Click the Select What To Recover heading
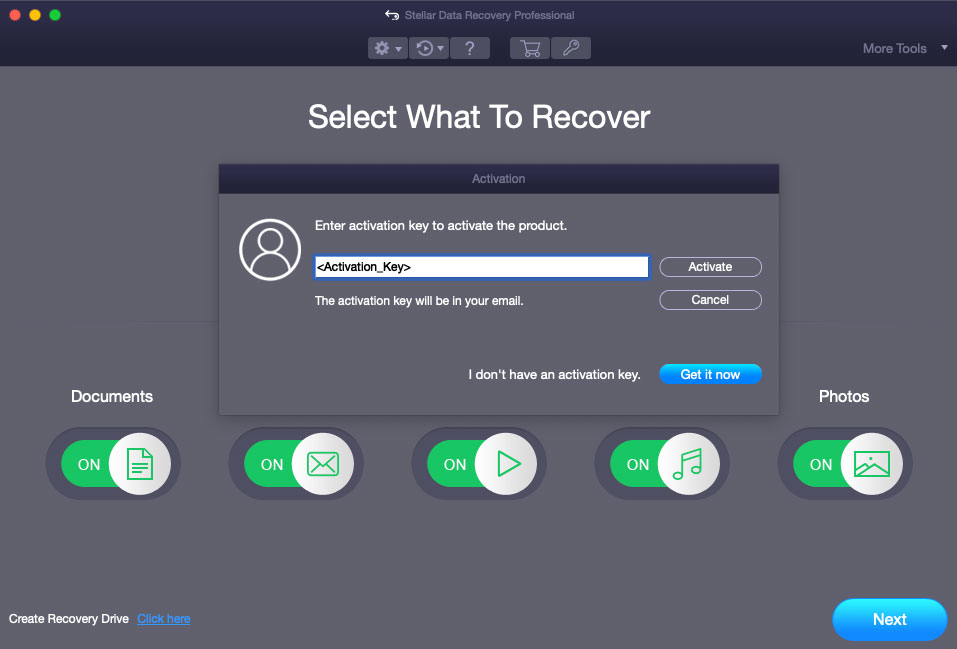 pos(479,117)
